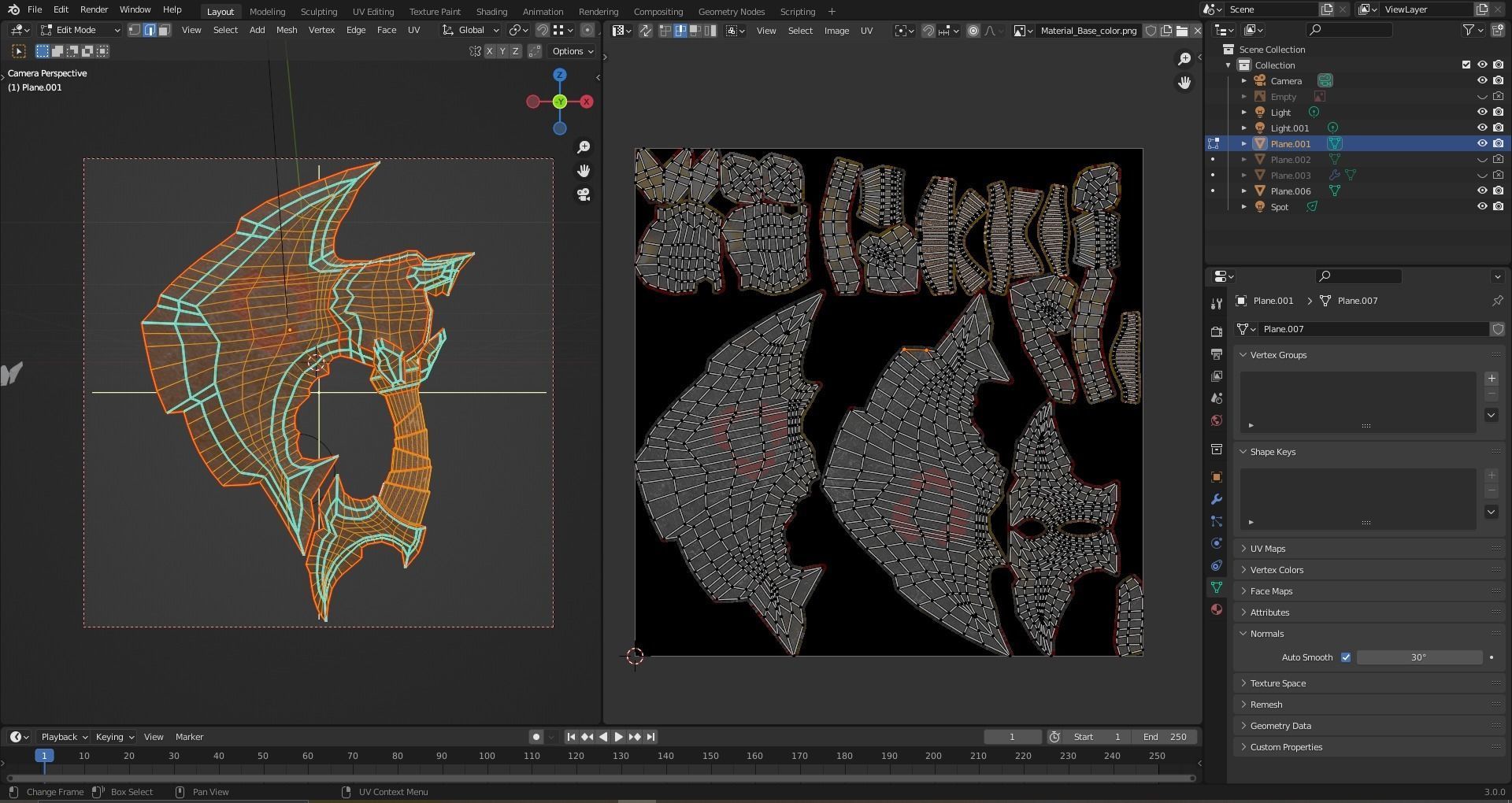Open the Render properties tab

tap(1217, 332)
